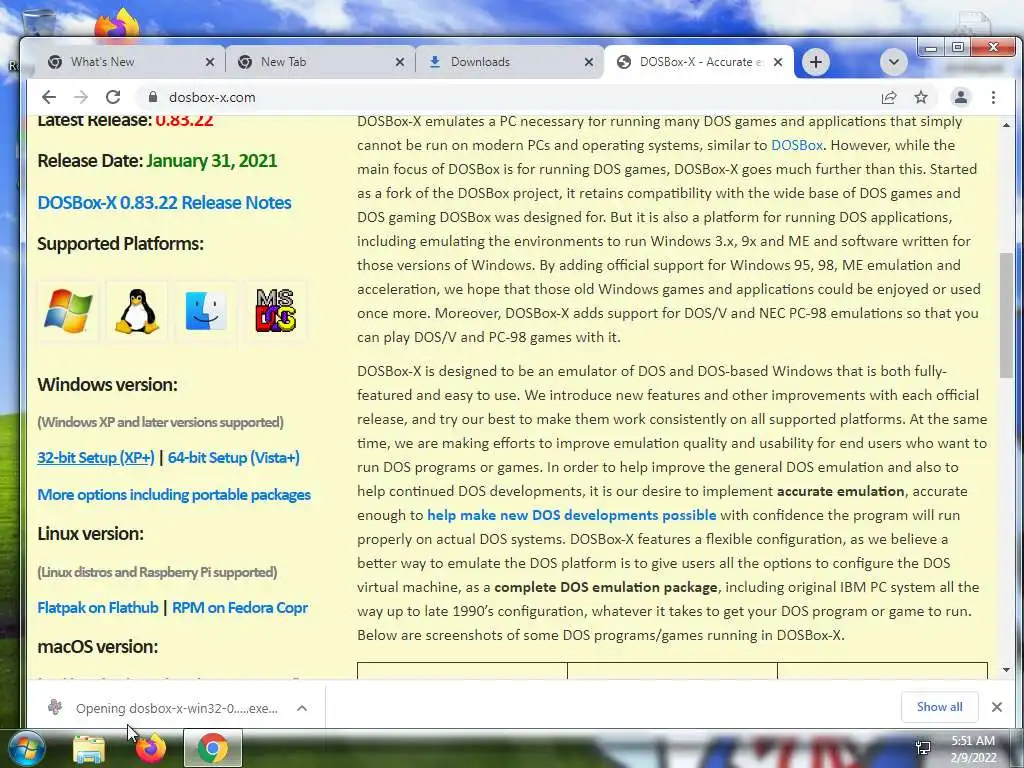
Task: Click the page scroll up arrow
Action: pyautogui.click(x=1006, y=125)
